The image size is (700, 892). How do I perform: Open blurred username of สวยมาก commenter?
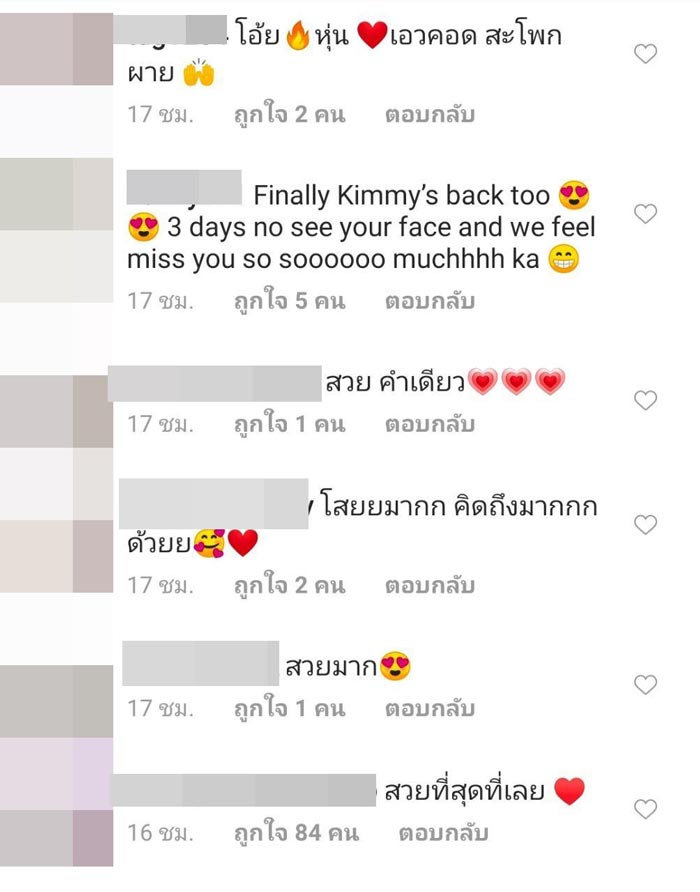(200, 663)
